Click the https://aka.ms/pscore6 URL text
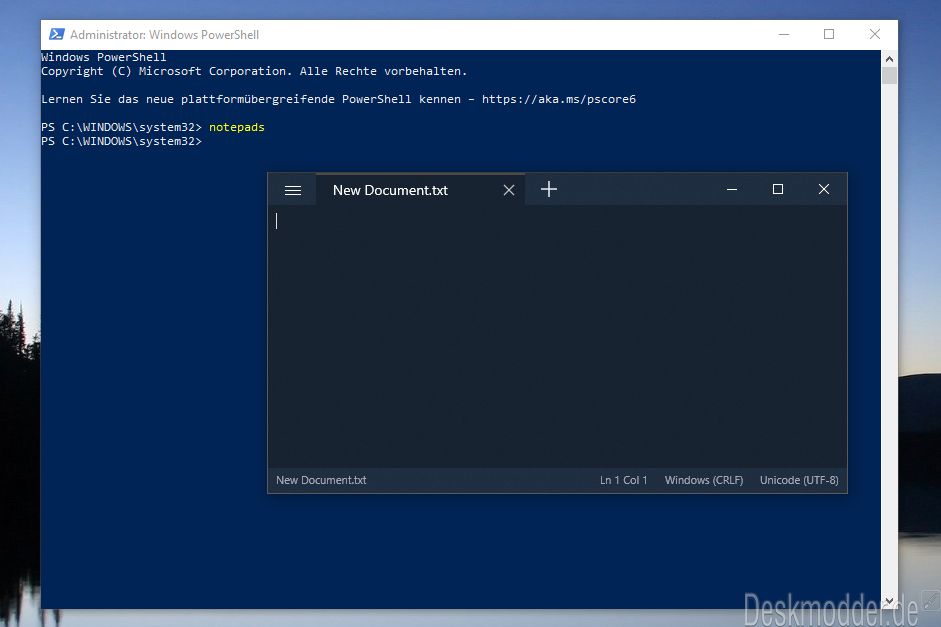This screenshot has width=941, height=627. 559,99
